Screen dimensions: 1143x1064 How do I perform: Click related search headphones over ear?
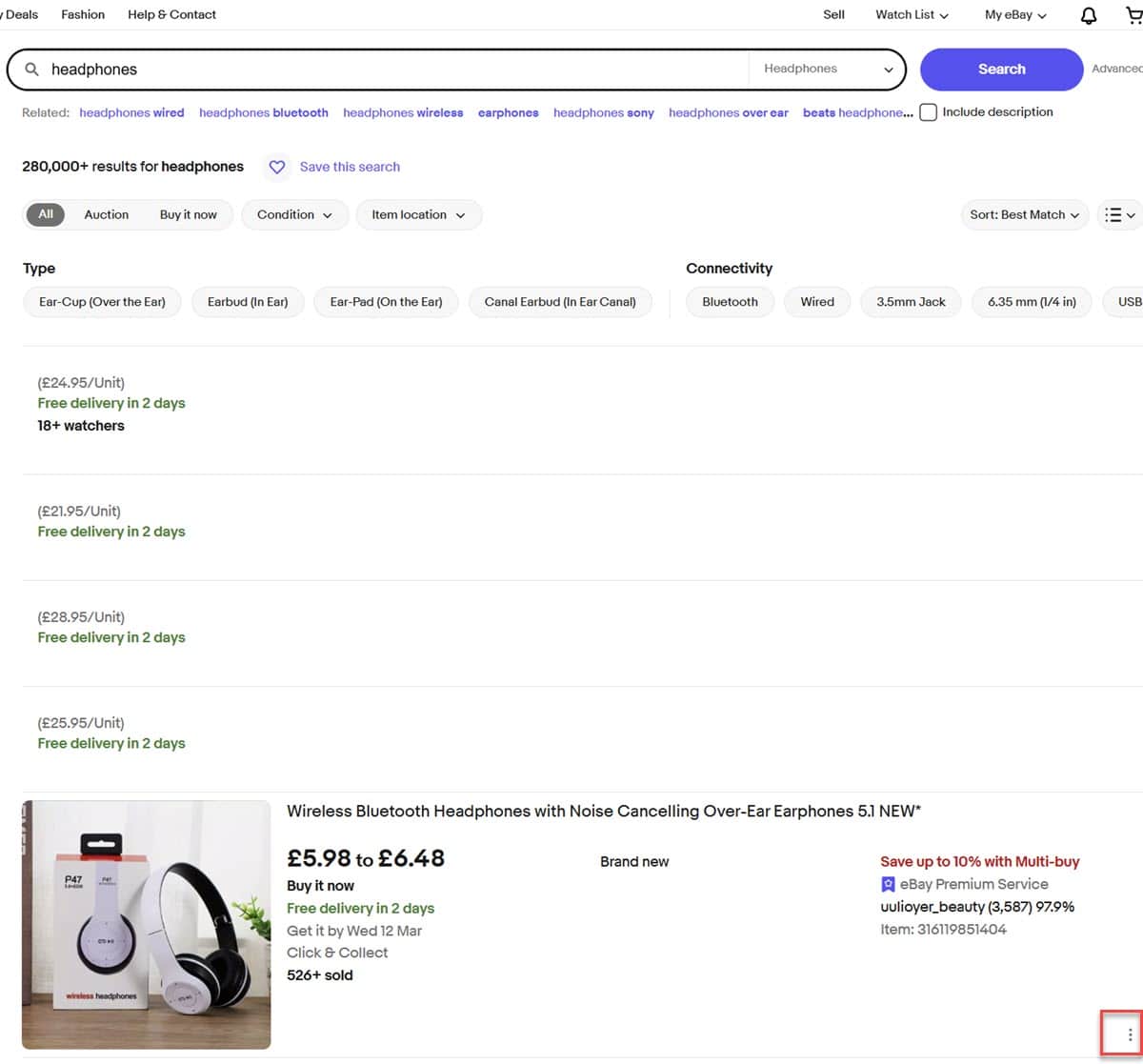[729, 112]
